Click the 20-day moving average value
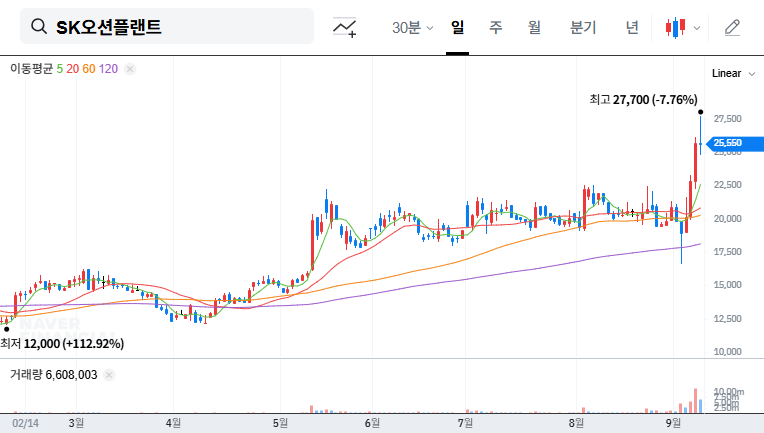This screenshot has width=764, height=433. [x=73, y=69]
